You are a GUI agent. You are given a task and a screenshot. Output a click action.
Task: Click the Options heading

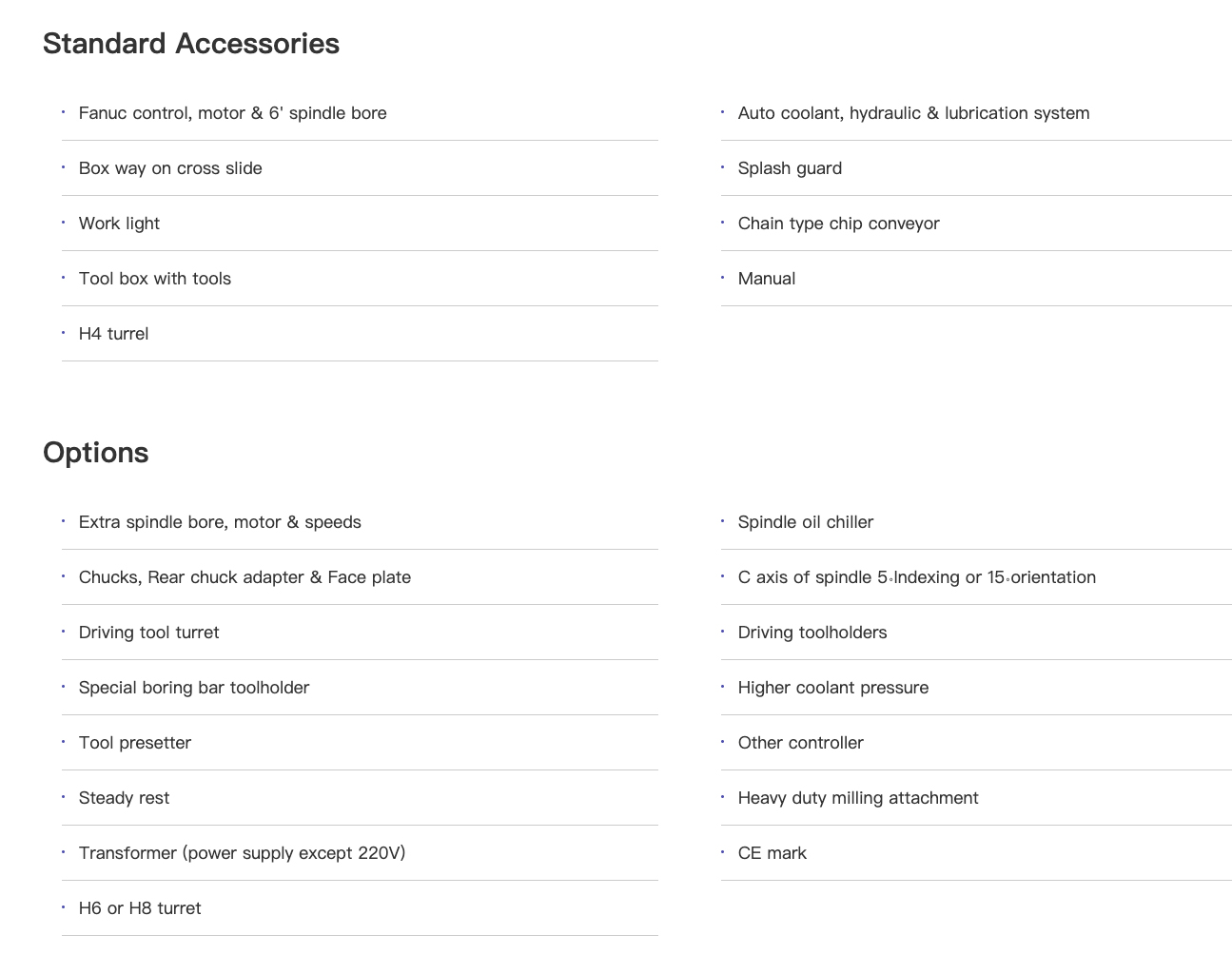(96, 453)
